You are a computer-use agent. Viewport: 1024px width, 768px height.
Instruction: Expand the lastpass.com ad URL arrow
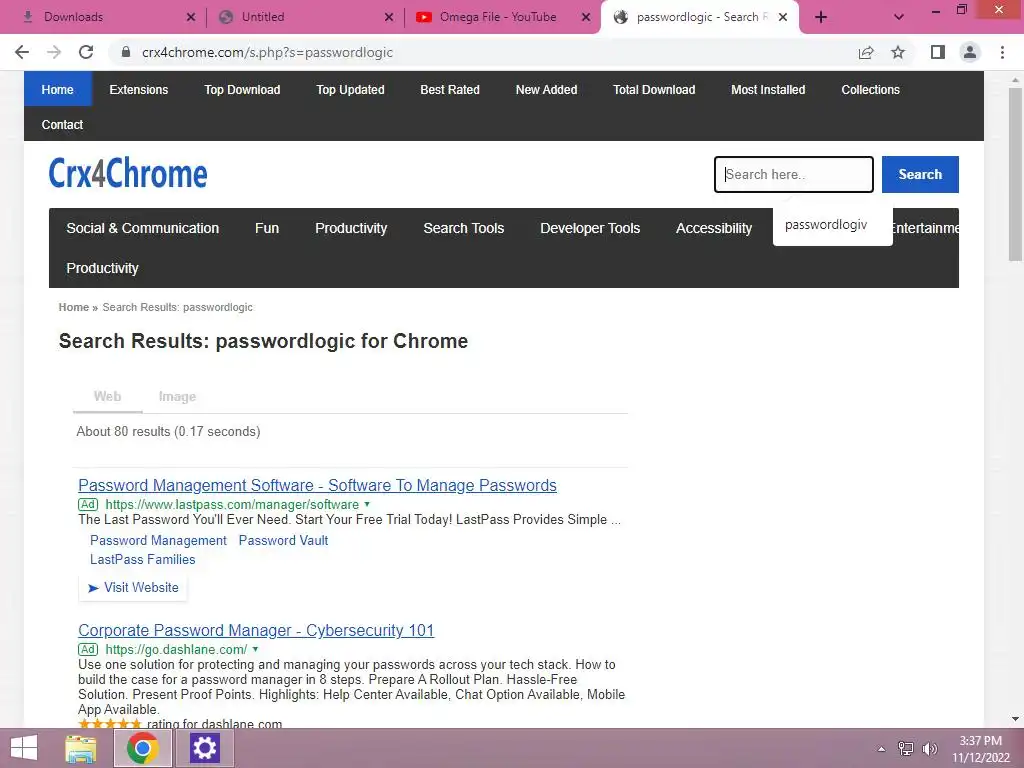tap(367, 504)
